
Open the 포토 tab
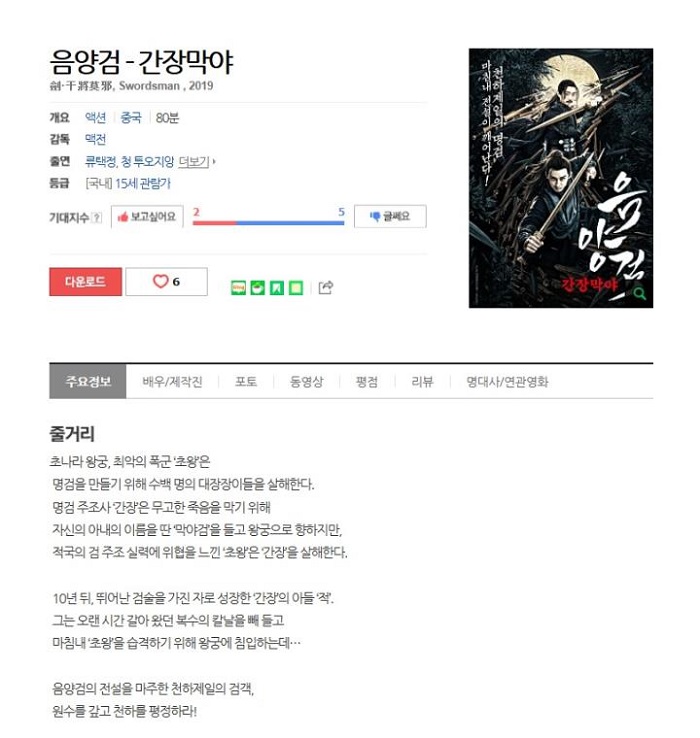pos(246,382)
